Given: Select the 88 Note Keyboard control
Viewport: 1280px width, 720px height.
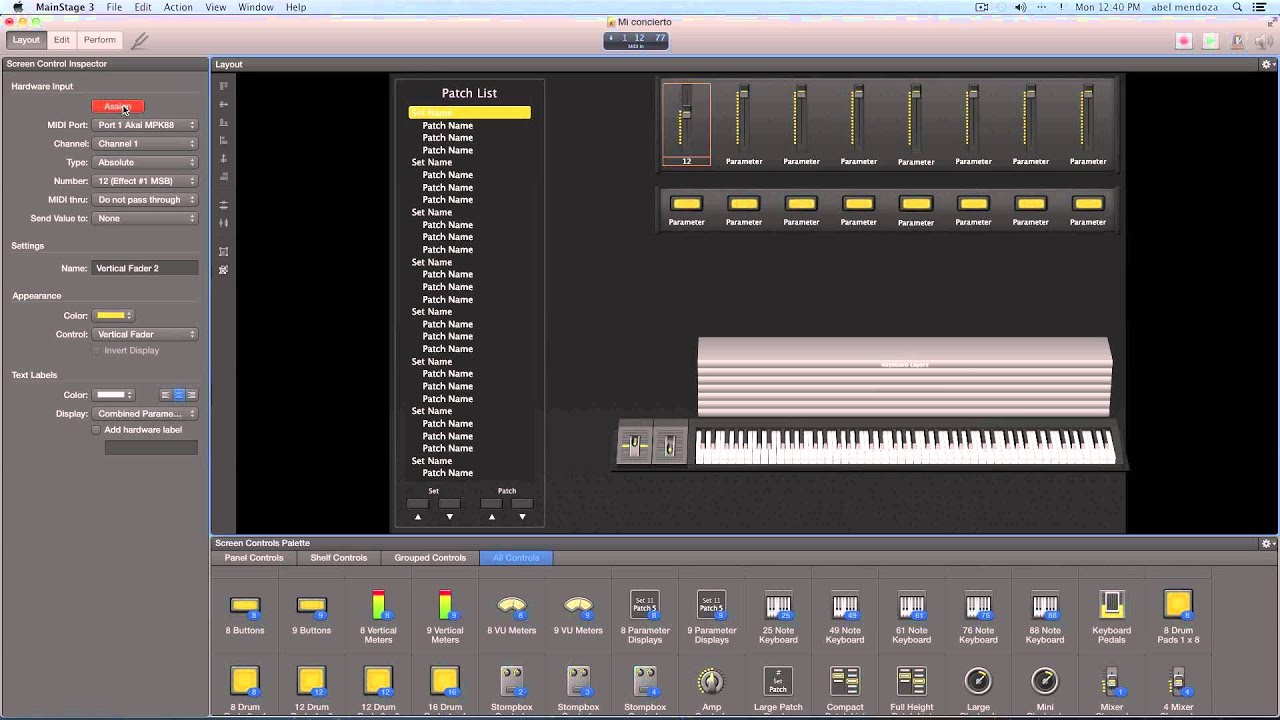Looking at the screenshot, I should click(1045, 616).
